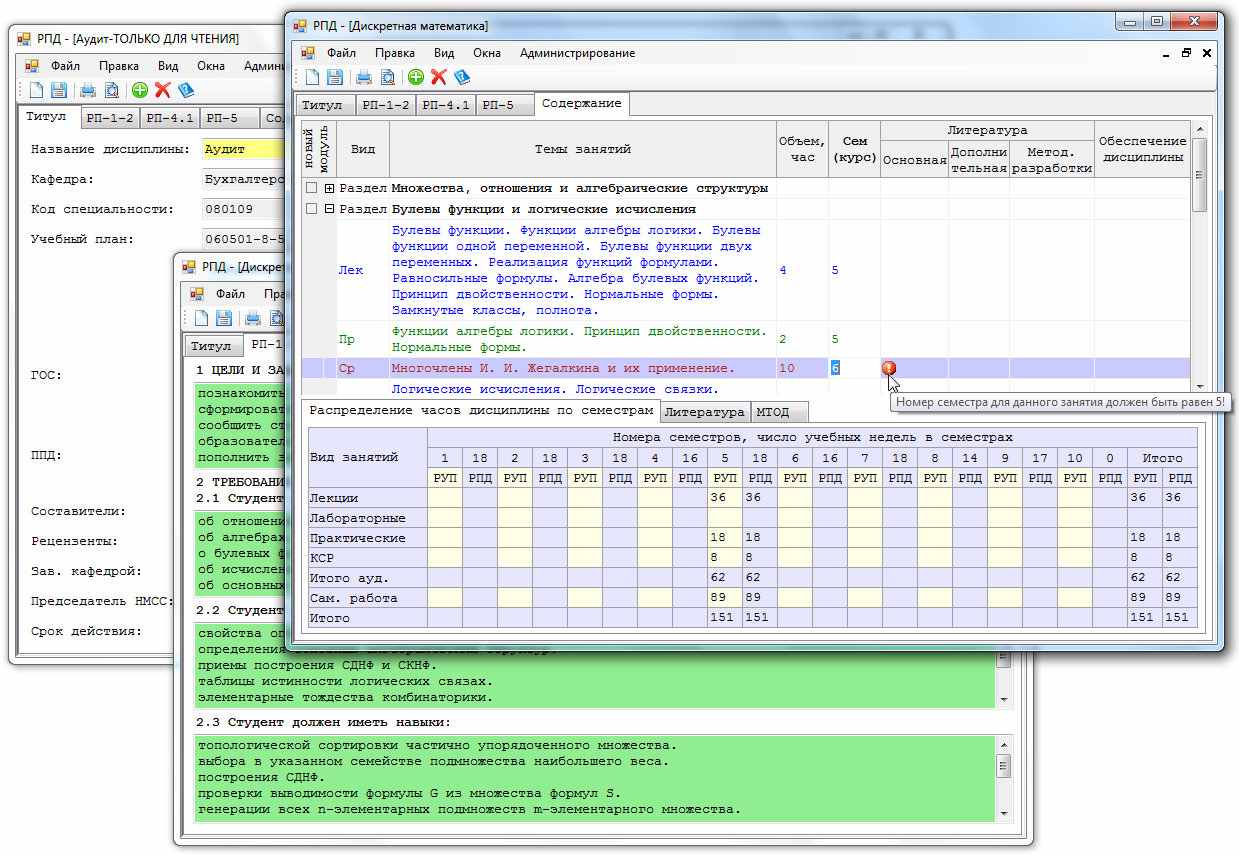Viewport: 1239px width, 855px height.
Task: Open the Help book icon in front window
Action: [x=461, y=77]
